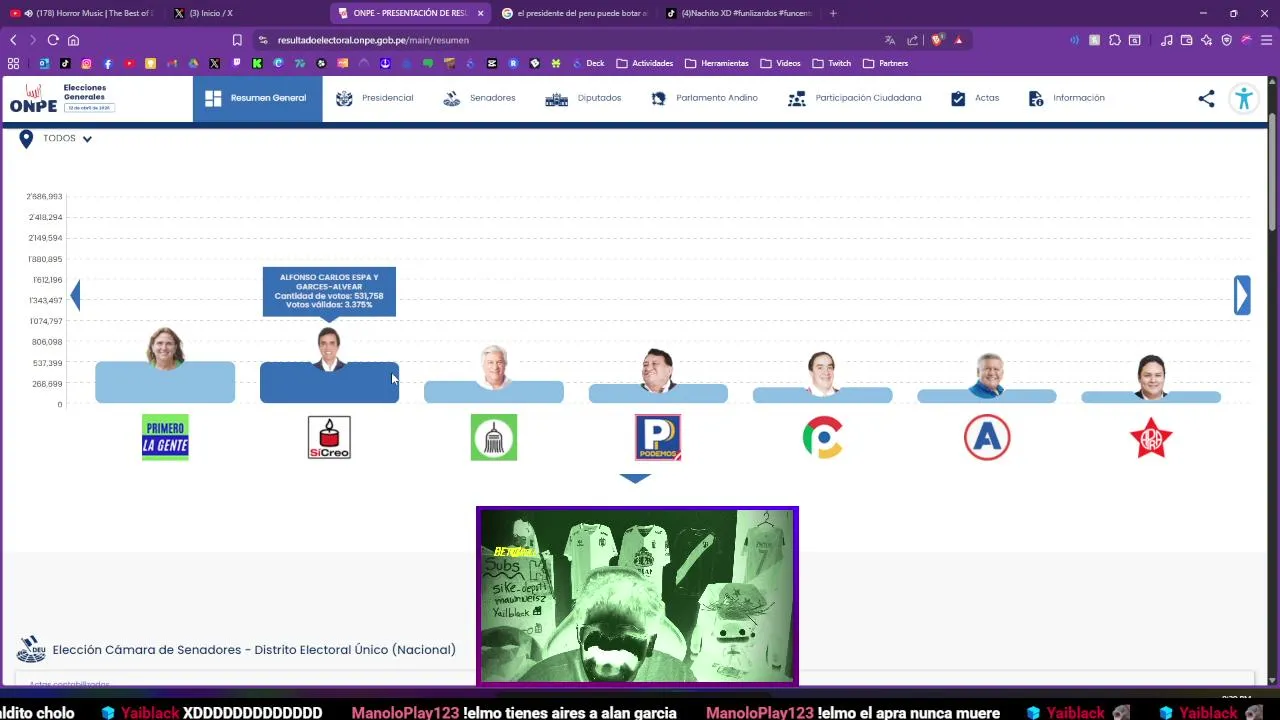Select the red star APRA party logo
1280x720 pixels.
coord(1151,438)
